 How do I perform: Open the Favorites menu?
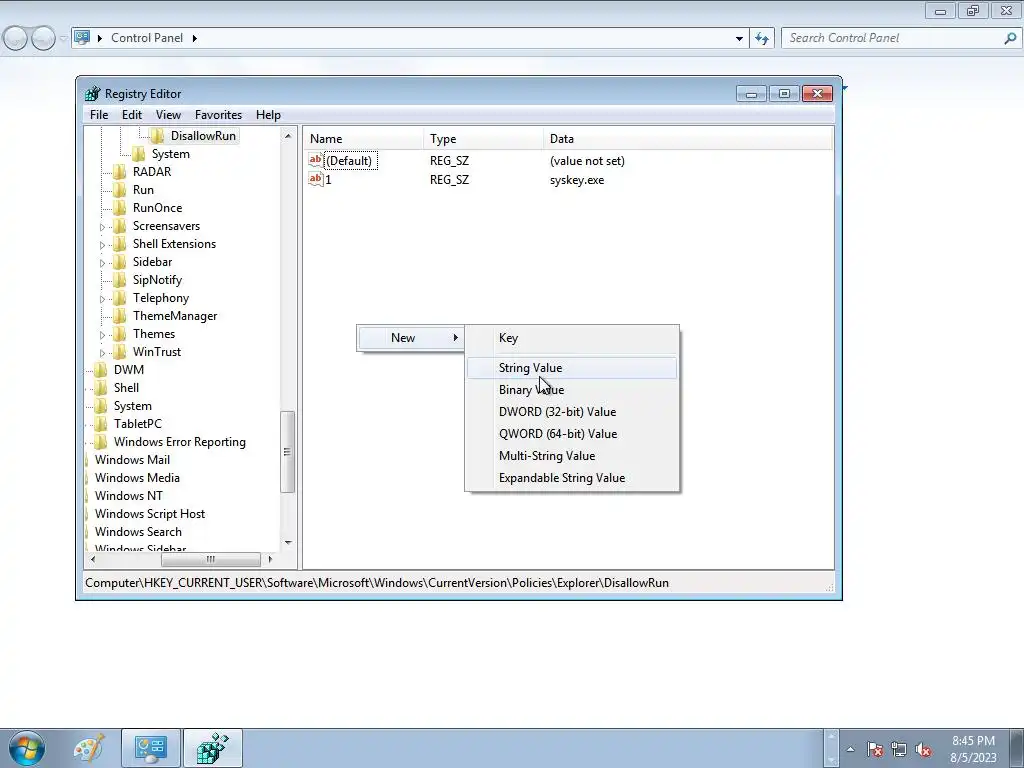pyautogui.click(x=218, y=115)
